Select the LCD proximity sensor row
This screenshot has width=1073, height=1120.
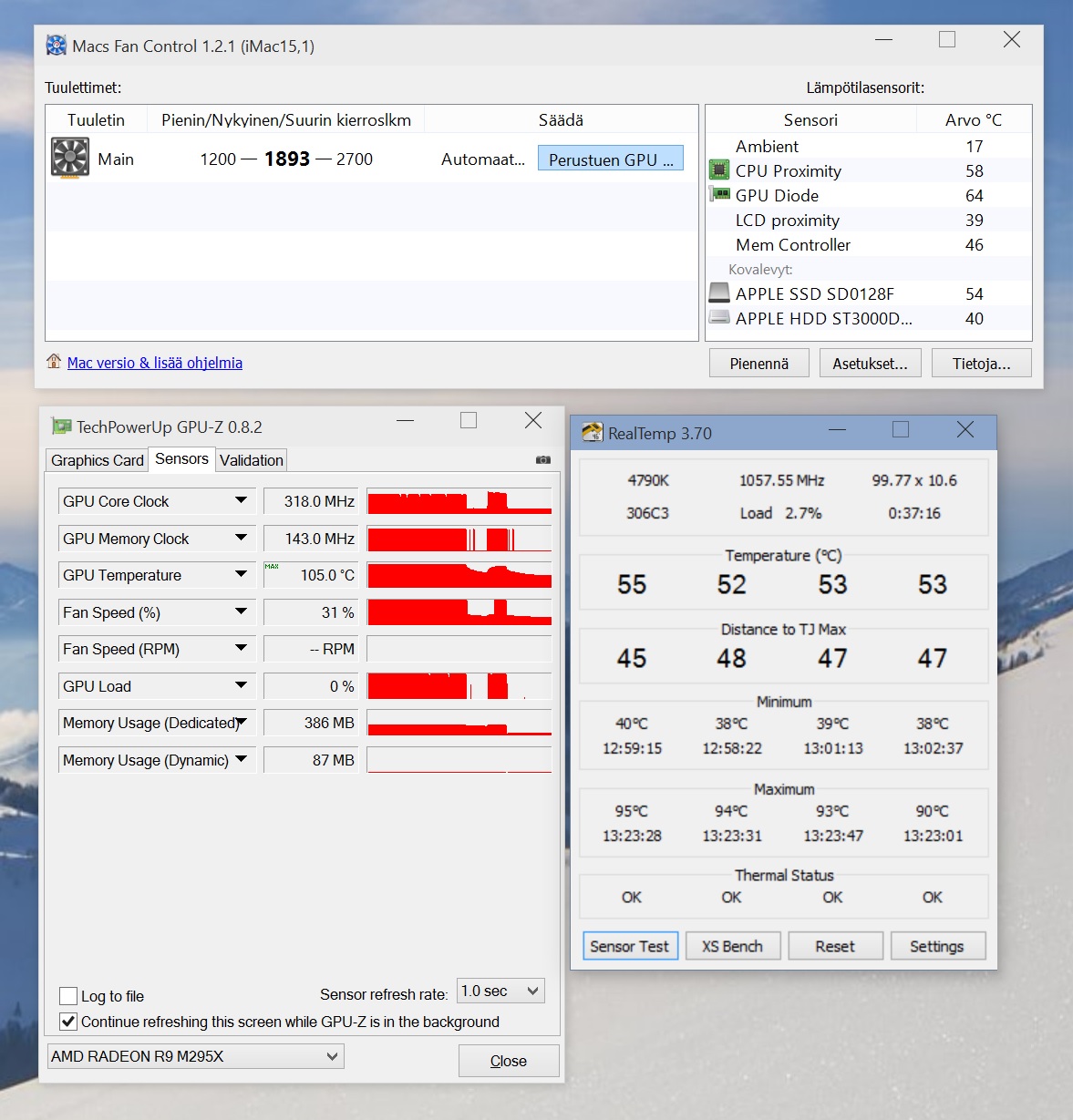point(868,220)
